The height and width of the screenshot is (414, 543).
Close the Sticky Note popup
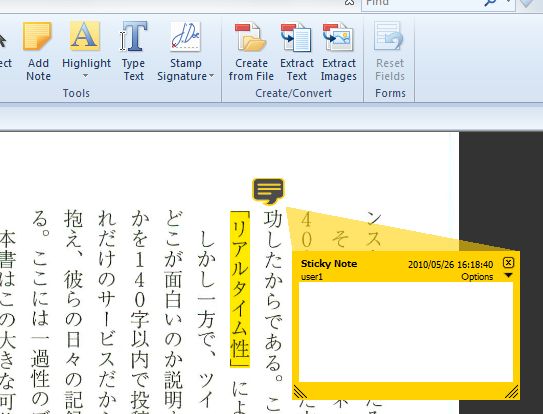508,263
